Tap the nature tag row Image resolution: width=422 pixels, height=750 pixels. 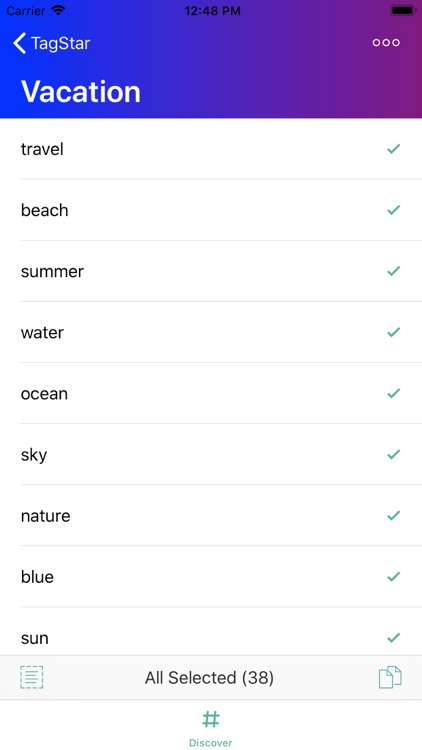coord(211,516)
